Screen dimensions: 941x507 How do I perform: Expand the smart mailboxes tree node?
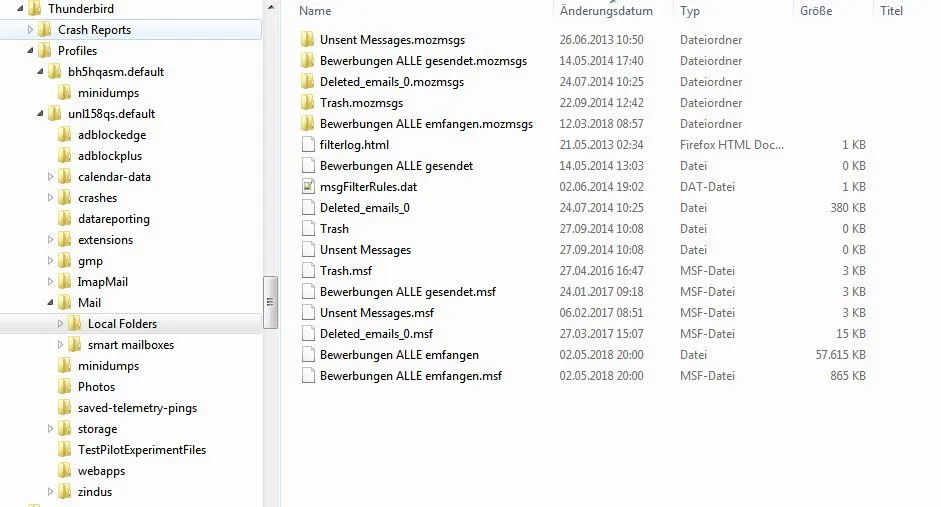click(x=60, y=344)
